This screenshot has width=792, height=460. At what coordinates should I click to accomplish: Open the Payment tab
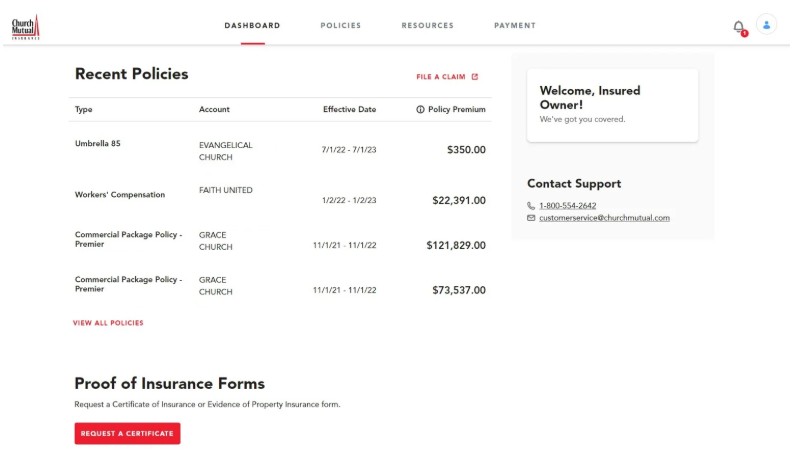(x=515, y=26)
